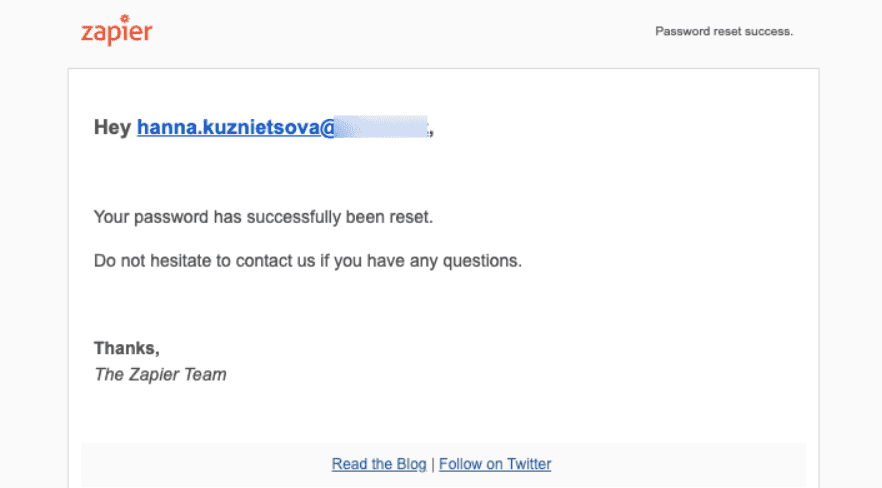Open the Follow on Twitter link
Screen dimensions: 882x488
(x=495, y=464)
